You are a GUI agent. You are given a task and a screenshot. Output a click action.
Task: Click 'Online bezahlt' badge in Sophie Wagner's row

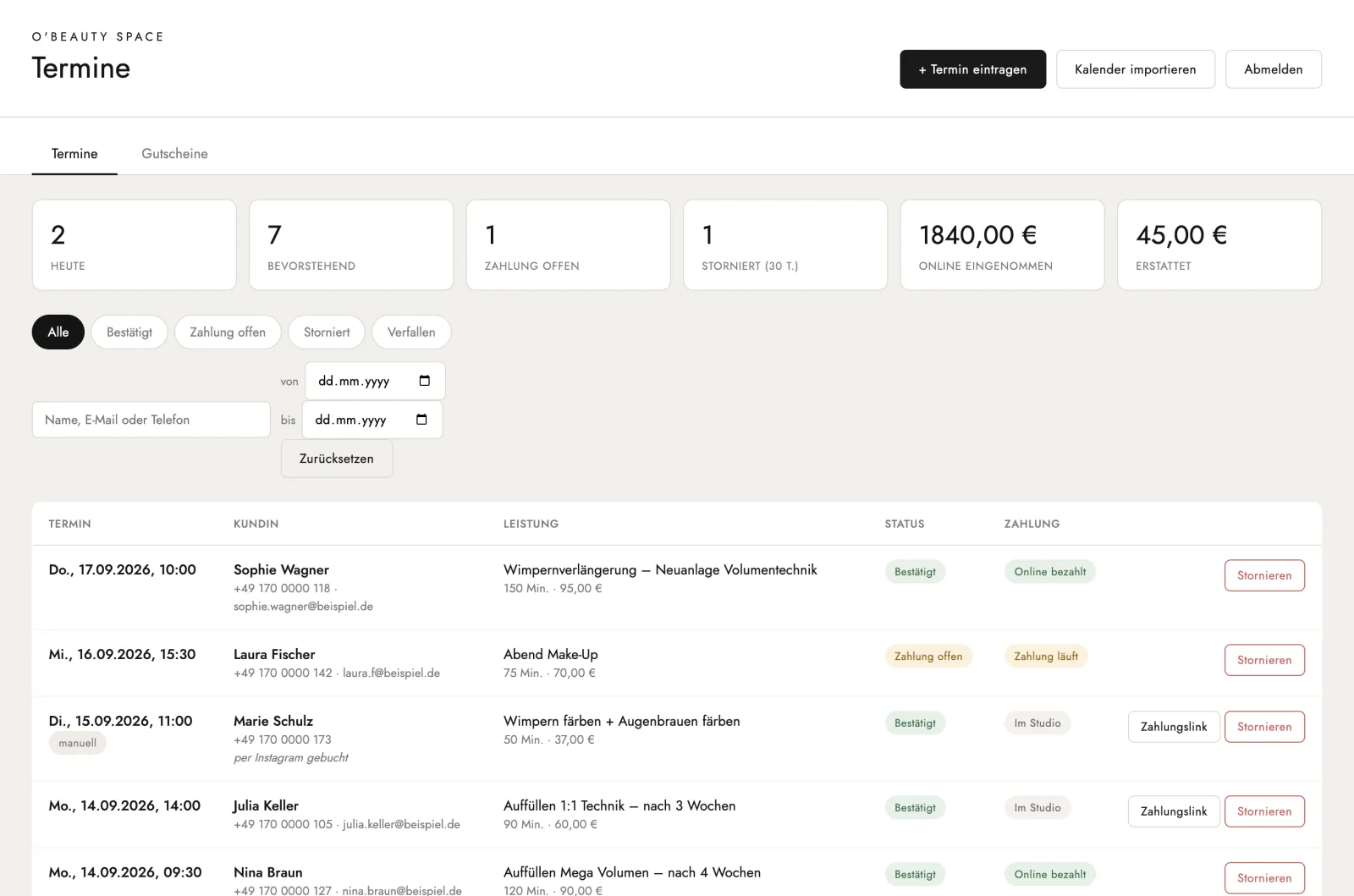pyautogui.click(x=1049, y=572)
